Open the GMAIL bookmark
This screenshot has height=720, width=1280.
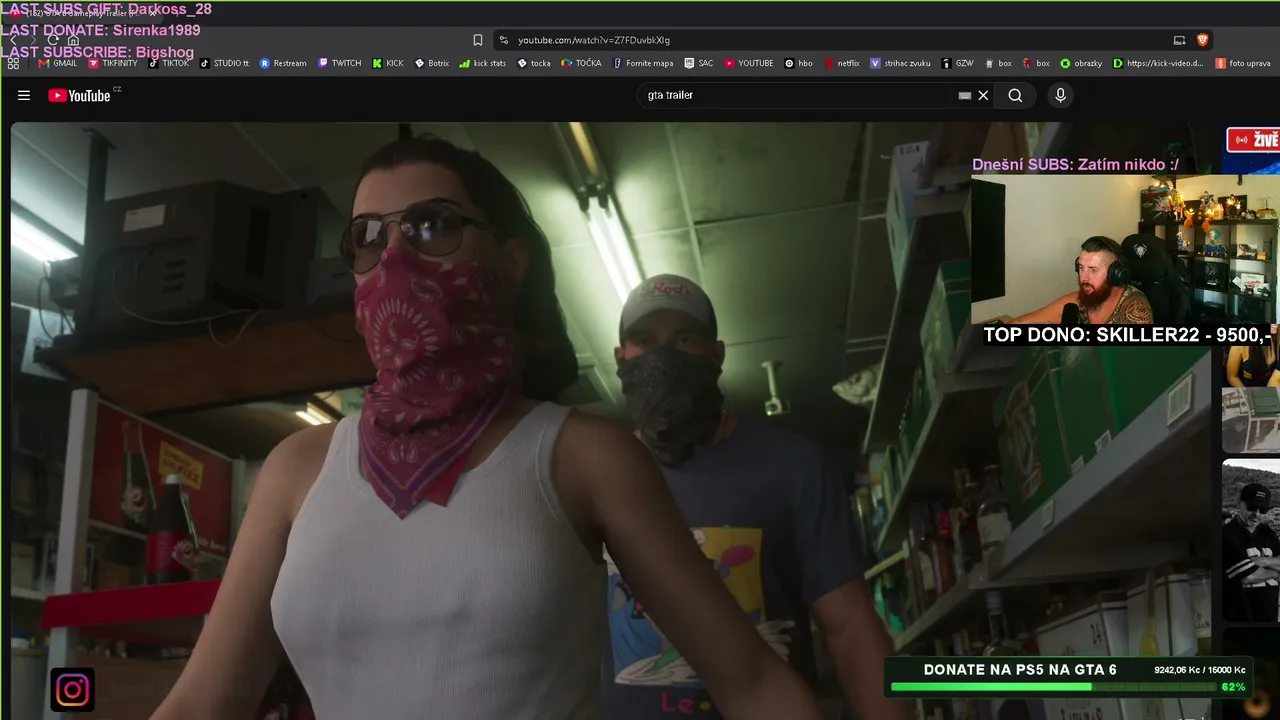57,63
